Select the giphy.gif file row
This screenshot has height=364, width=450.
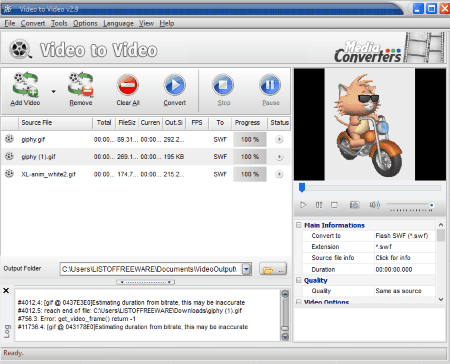pyautogui.click(x=146, y=139)
